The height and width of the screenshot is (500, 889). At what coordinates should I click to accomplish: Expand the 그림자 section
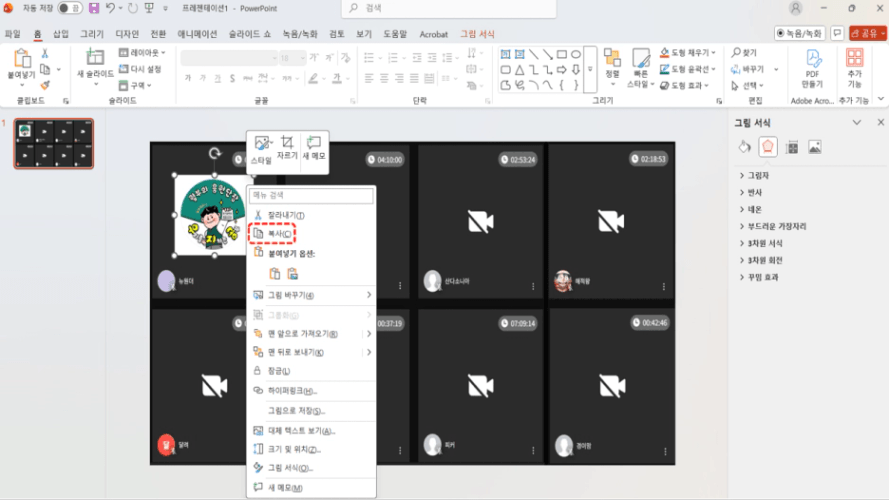tap(755, 176)
